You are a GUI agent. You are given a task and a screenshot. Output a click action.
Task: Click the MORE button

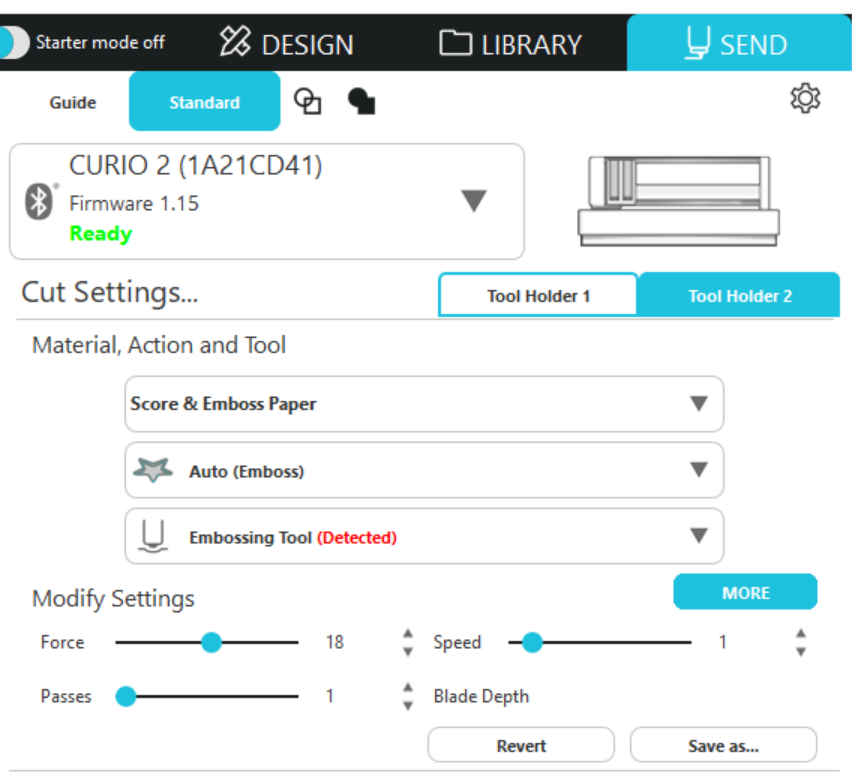pyautogui.click(x=745, y=592)
